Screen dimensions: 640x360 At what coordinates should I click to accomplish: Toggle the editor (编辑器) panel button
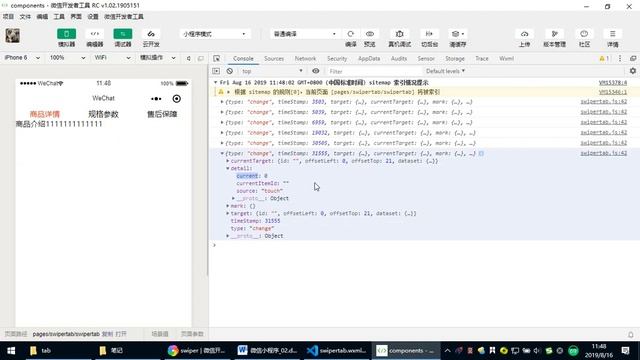(95, 34)
